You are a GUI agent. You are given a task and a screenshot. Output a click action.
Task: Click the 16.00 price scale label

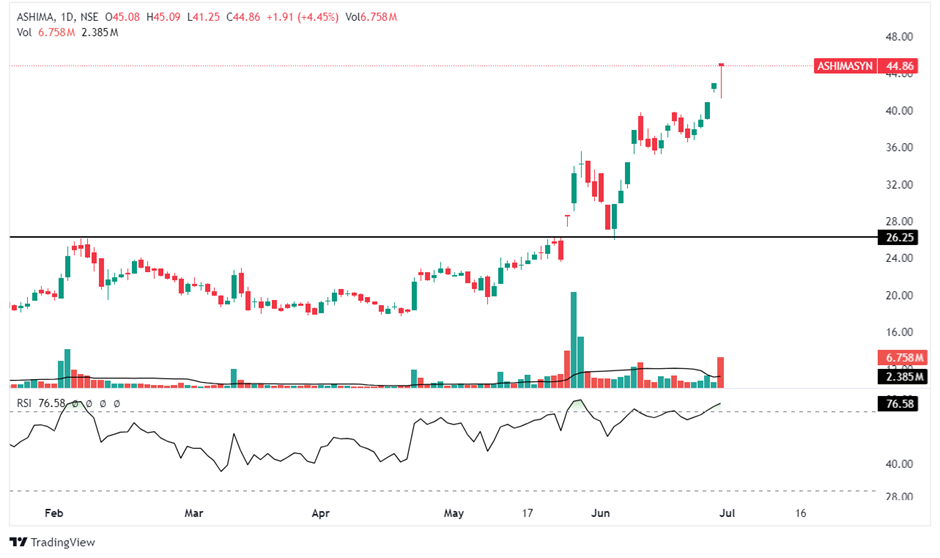(902, 332)
